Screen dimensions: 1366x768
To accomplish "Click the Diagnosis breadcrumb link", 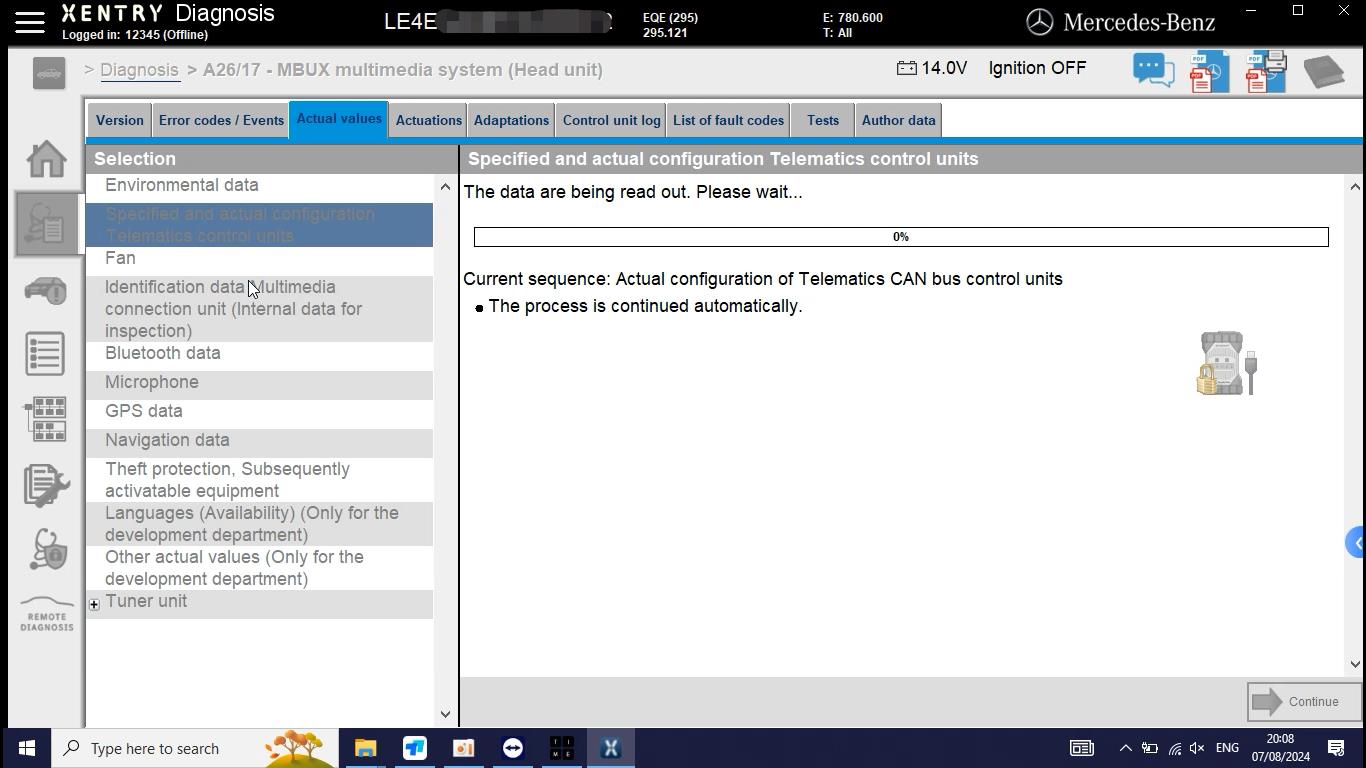I will [139, 70].
